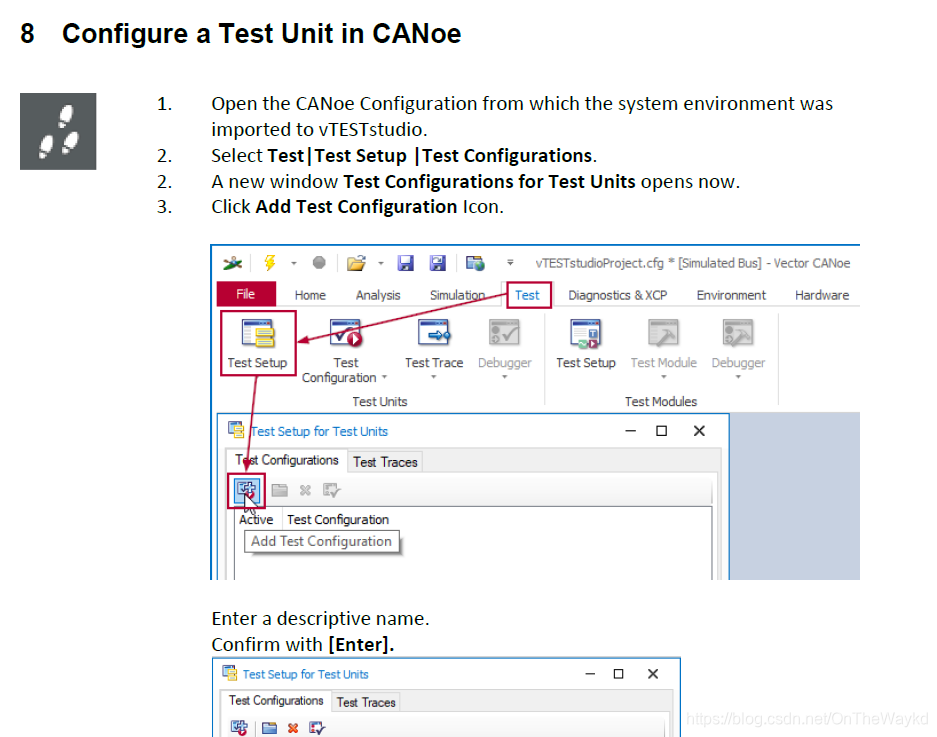Switch to the Home ribbon tab
This screenshot has width=937, height=737.
310,295
